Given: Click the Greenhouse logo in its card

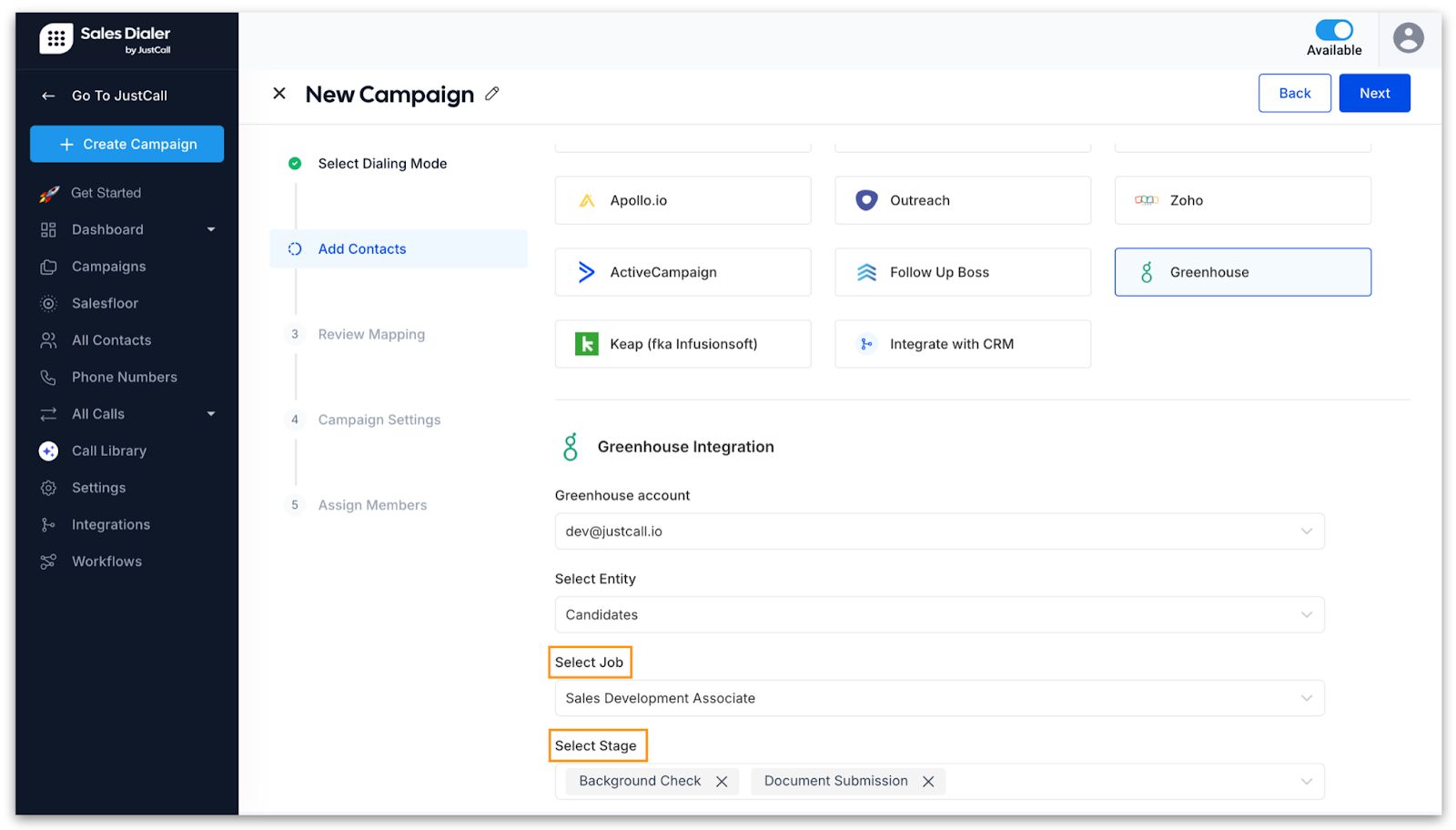Looking at the screenshot, I should pyautogui.click(x=1147, y=272).
